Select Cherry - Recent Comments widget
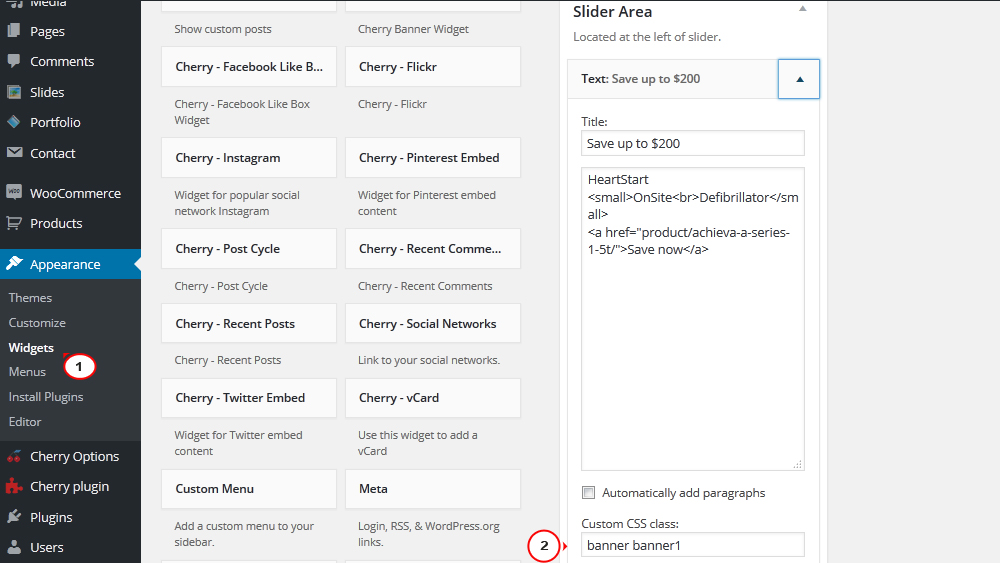The height and width of the screenshot is (563, 1000). (x=432, y=249)
